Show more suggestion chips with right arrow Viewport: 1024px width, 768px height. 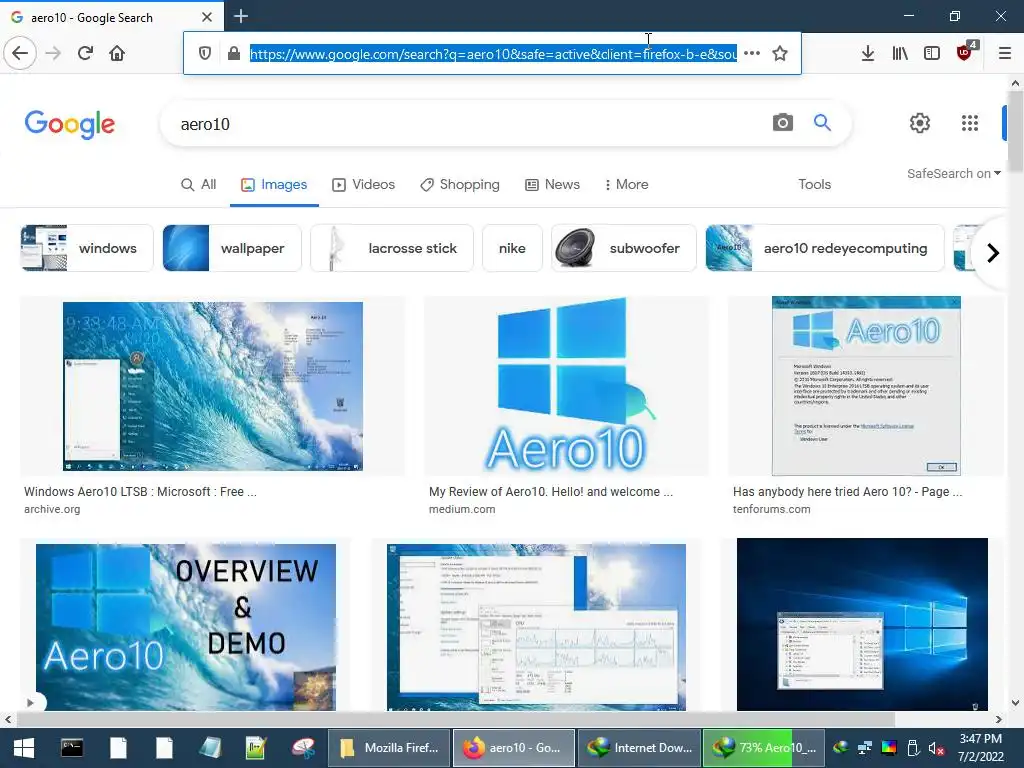993,253
